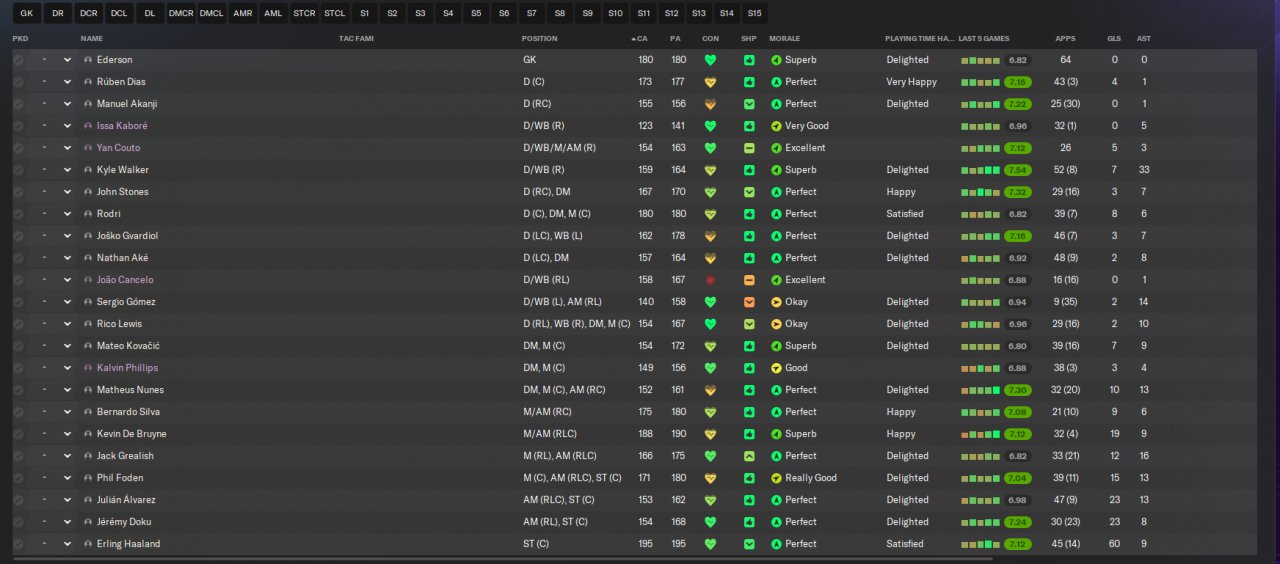Open the position dropdown arrow for Manuel Akanji
This screenshot has width=1280, height=564.
click(x=67, y=104)
